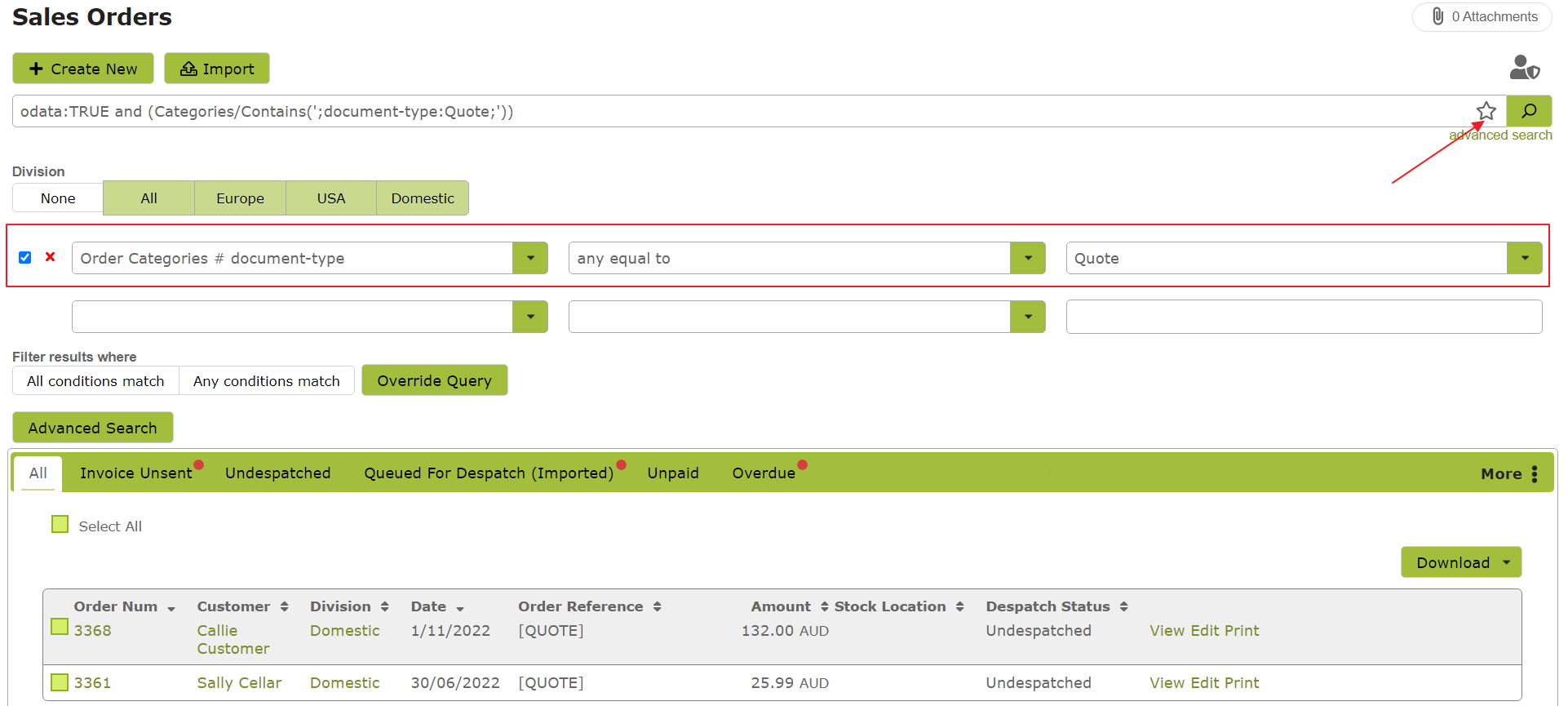Click Print for order 3361
The height and width of the screenshot is (706, 1568).
[1242, 683]
